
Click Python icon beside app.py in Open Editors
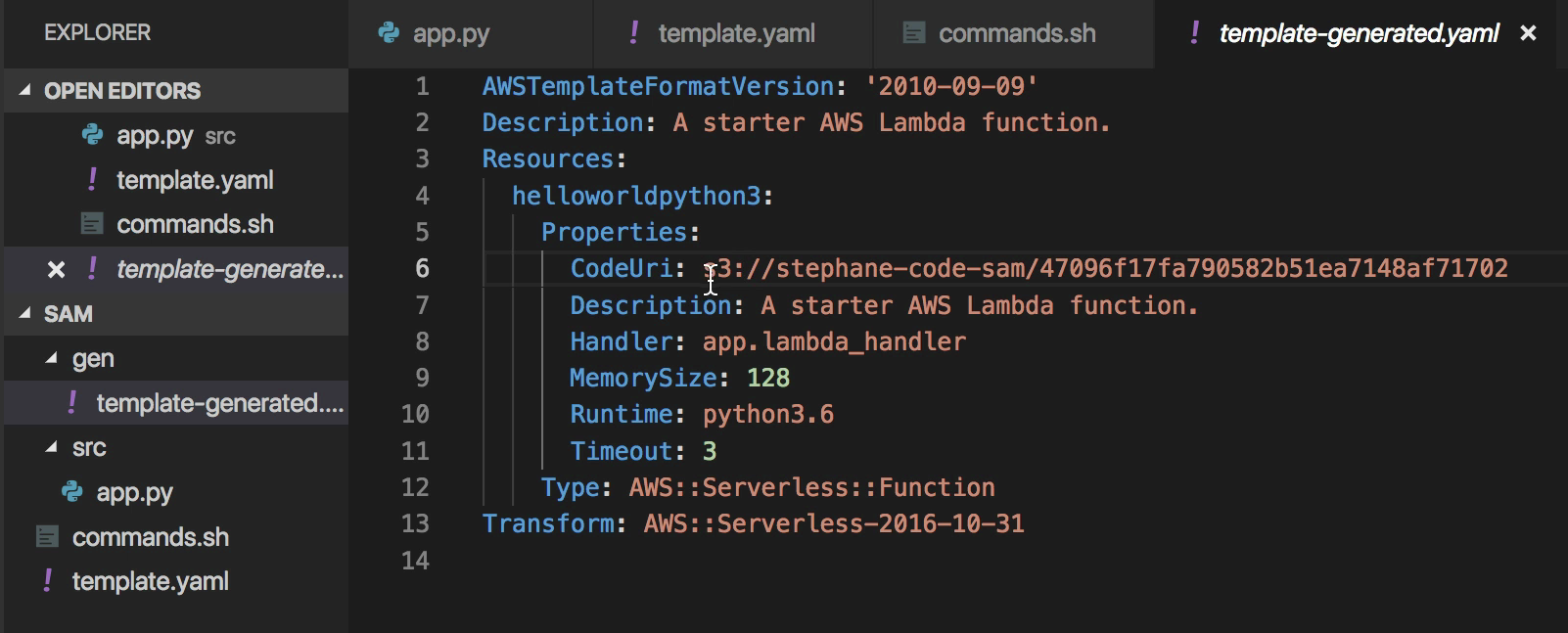point(92,135)
